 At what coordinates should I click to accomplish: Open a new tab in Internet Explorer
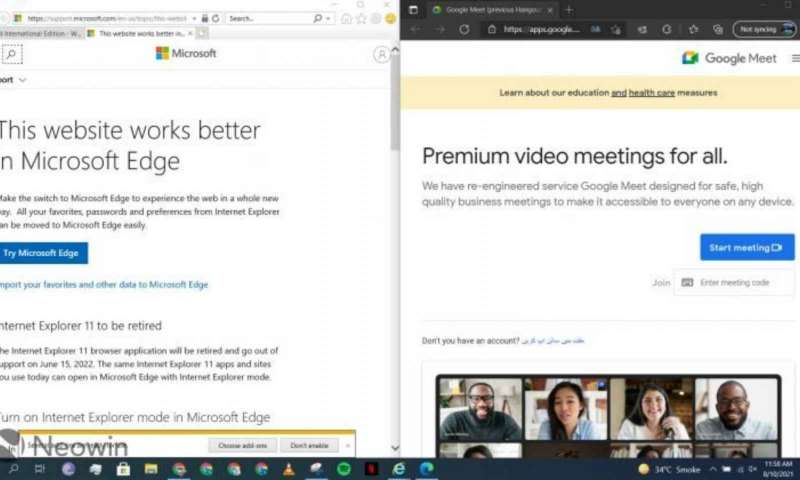tap(202, 33)
